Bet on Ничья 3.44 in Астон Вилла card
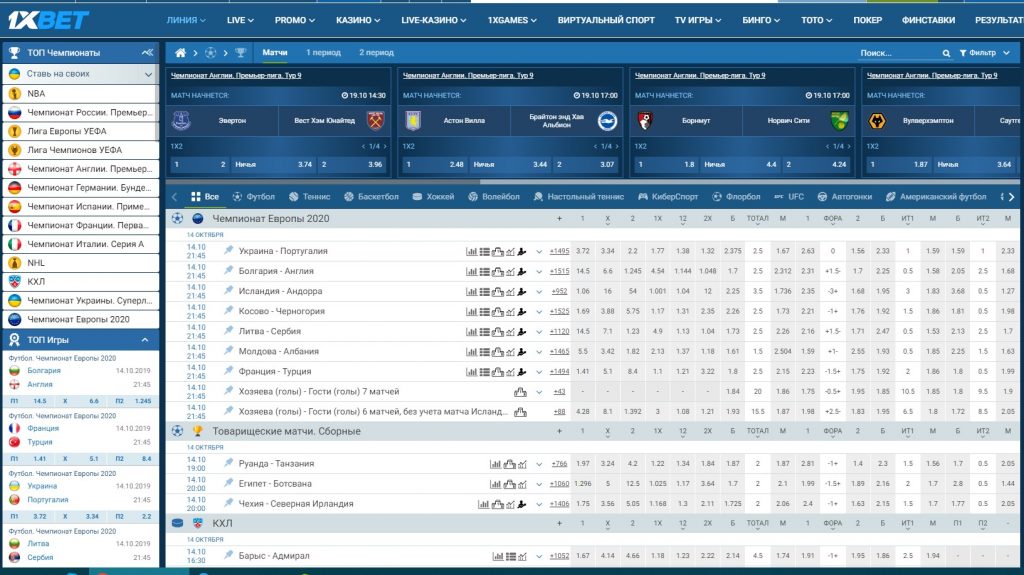1024x575 pixels. click(510, 165)
